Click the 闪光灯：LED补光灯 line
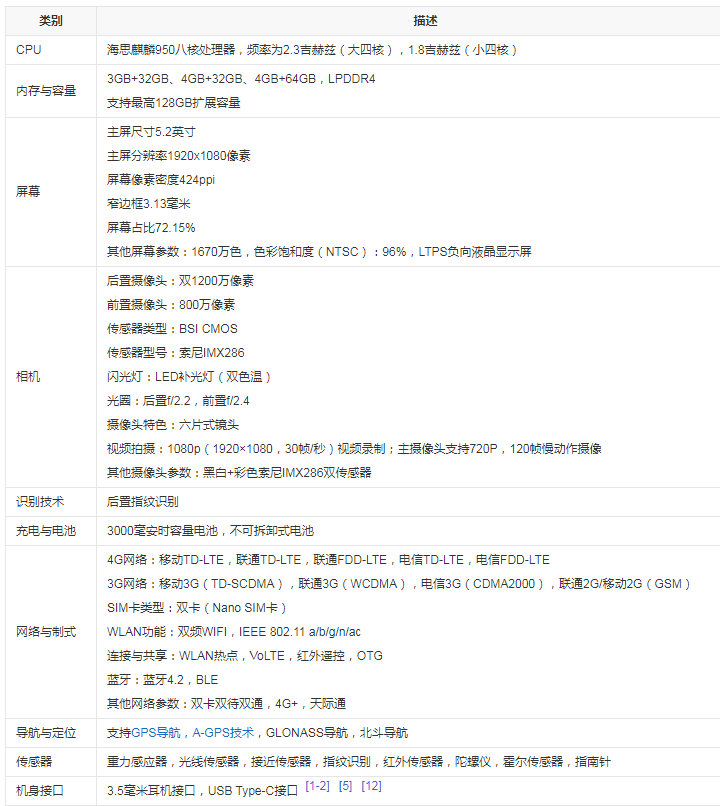 [189, 377]
